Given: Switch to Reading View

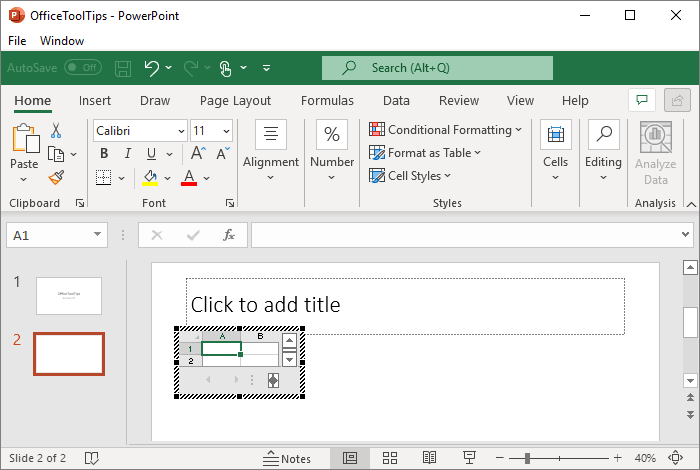Looking at the screenshot, I should click(429, 458).
